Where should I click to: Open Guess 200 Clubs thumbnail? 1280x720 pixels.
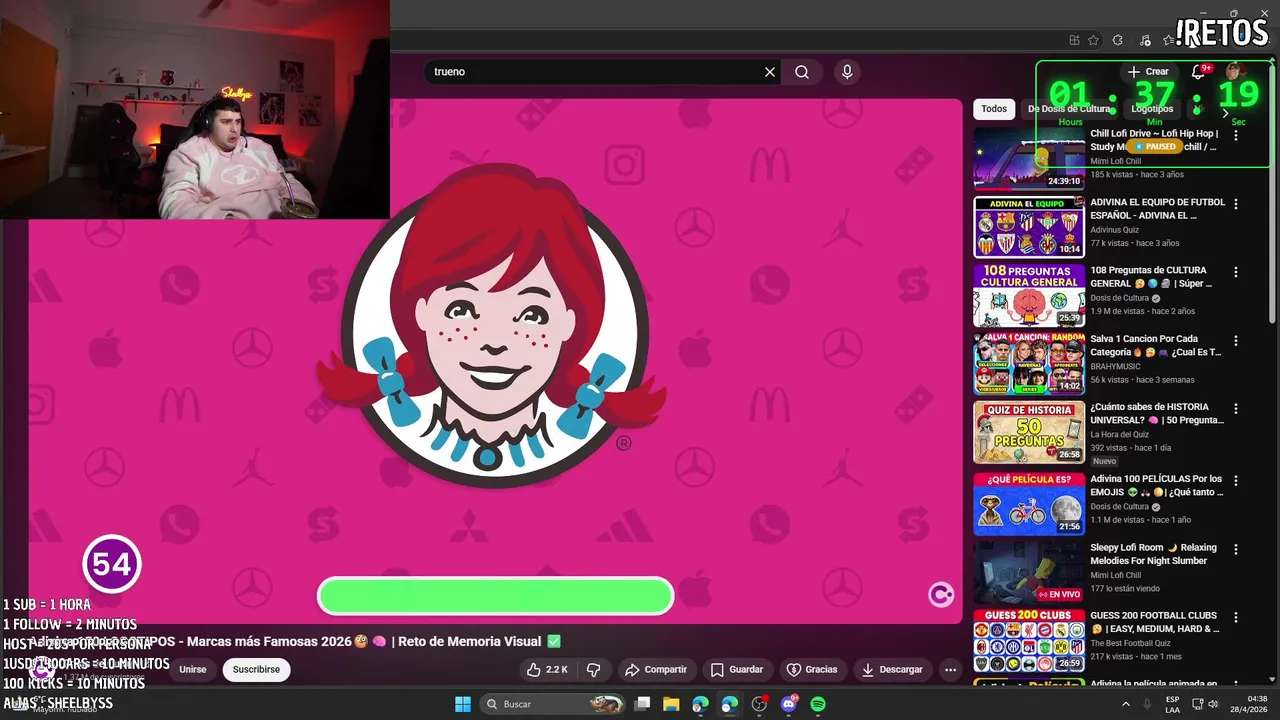(1029, 641)
